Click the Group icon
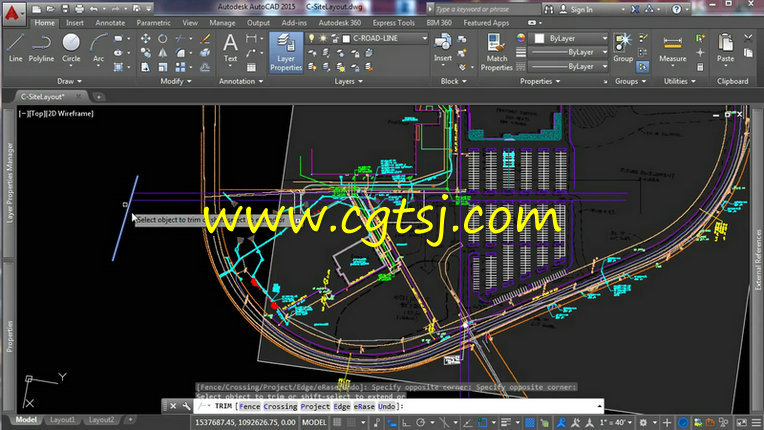764x430 pixels. pyautogui.click(x=623, y=48)
